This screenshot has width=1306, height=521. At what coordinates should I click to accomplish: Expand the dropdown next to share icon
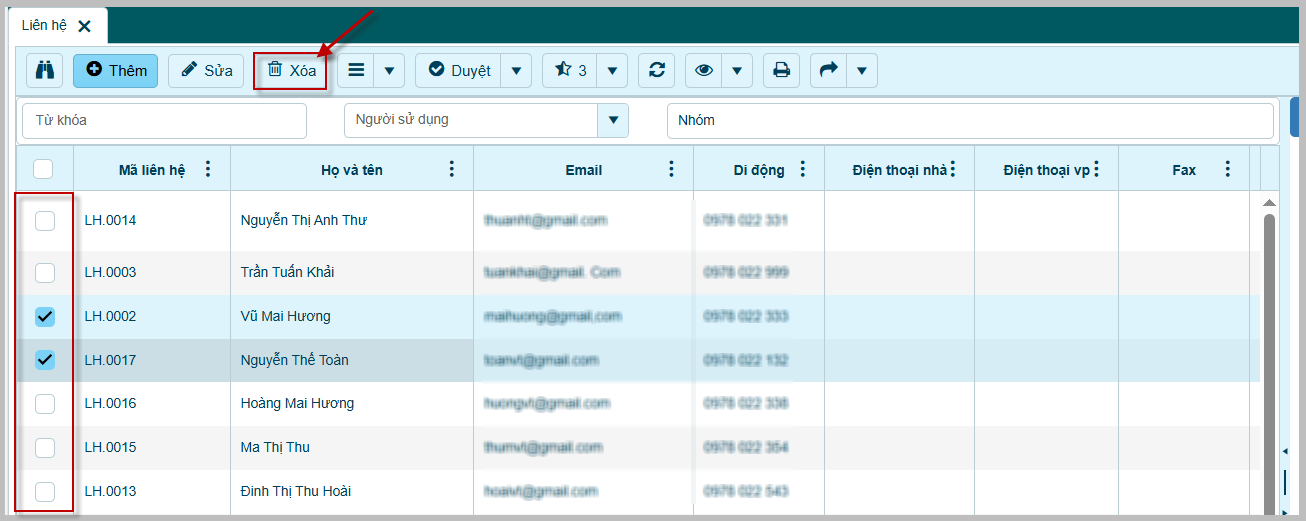click(x=862, y=71)
